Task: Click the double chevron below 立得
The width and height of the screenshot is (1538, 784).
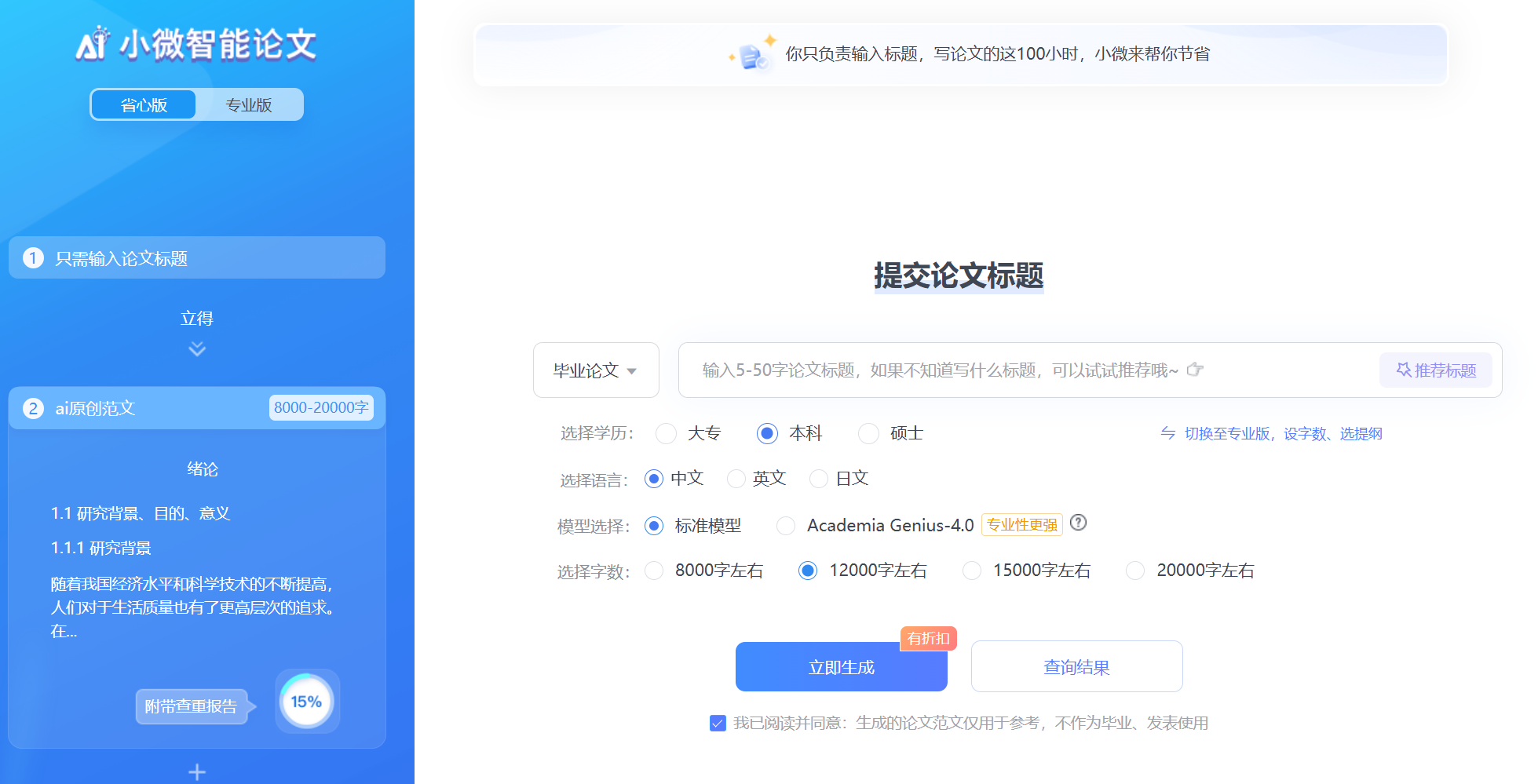Action: click(196, 348)
